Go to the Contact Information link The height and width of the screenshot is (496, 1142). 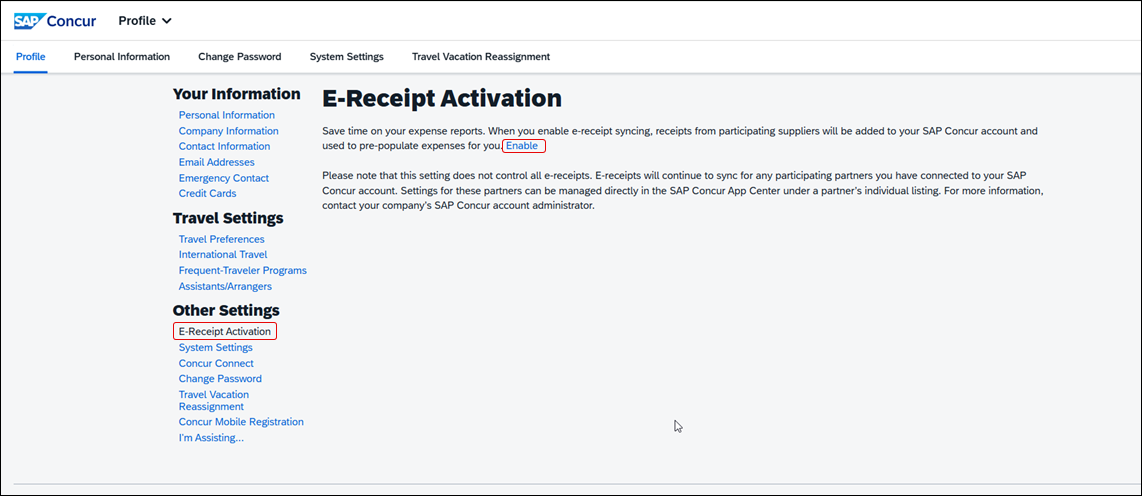(224, 146)
